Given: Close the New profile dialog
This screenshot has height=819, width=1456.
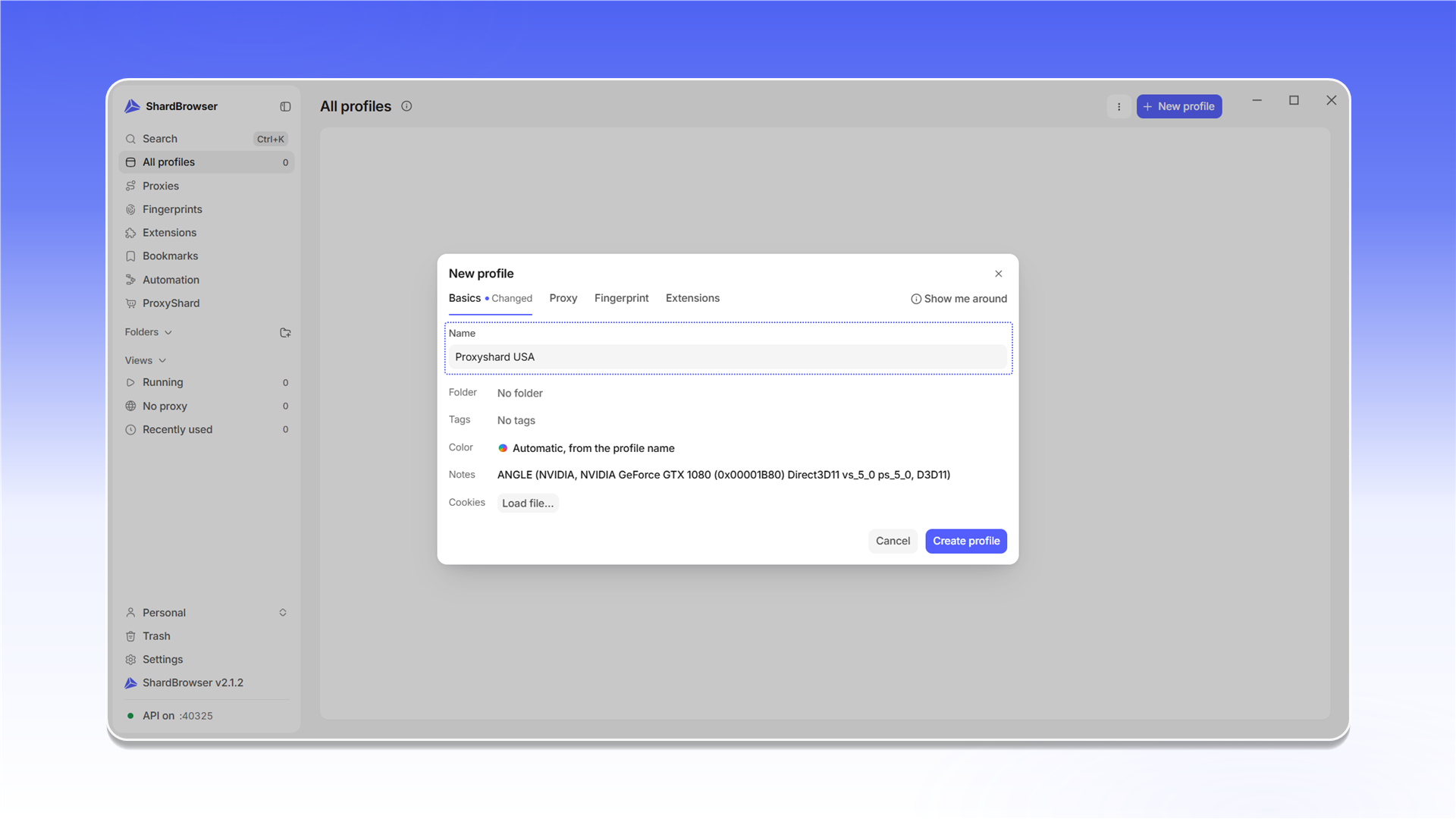Looking at the screenshot, I should click(x=999, y=274).
